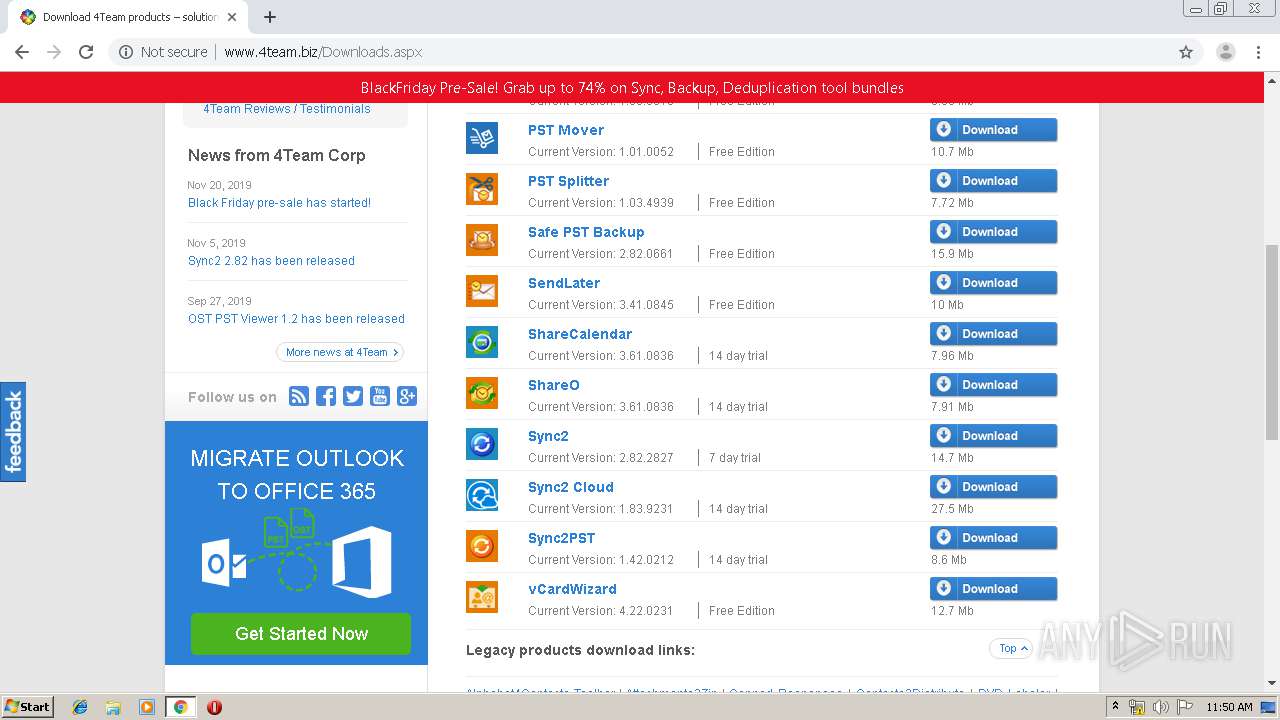Open the media player taskbar icon
Screen dimensions: 1280x720
[x=147, y=707]
